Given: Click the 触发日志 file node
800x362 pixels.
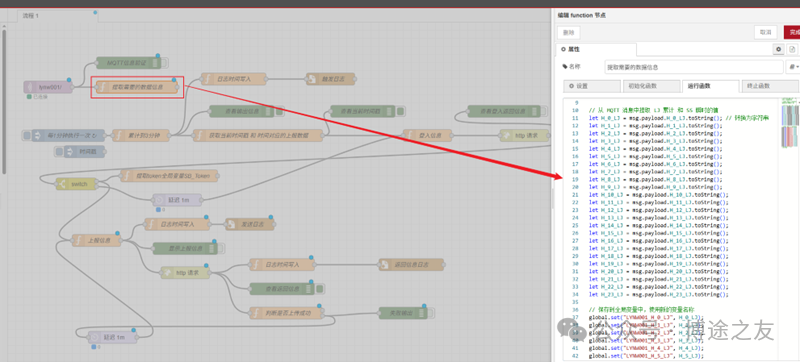Looking at the screenshot, I should [x=330, y=79].
